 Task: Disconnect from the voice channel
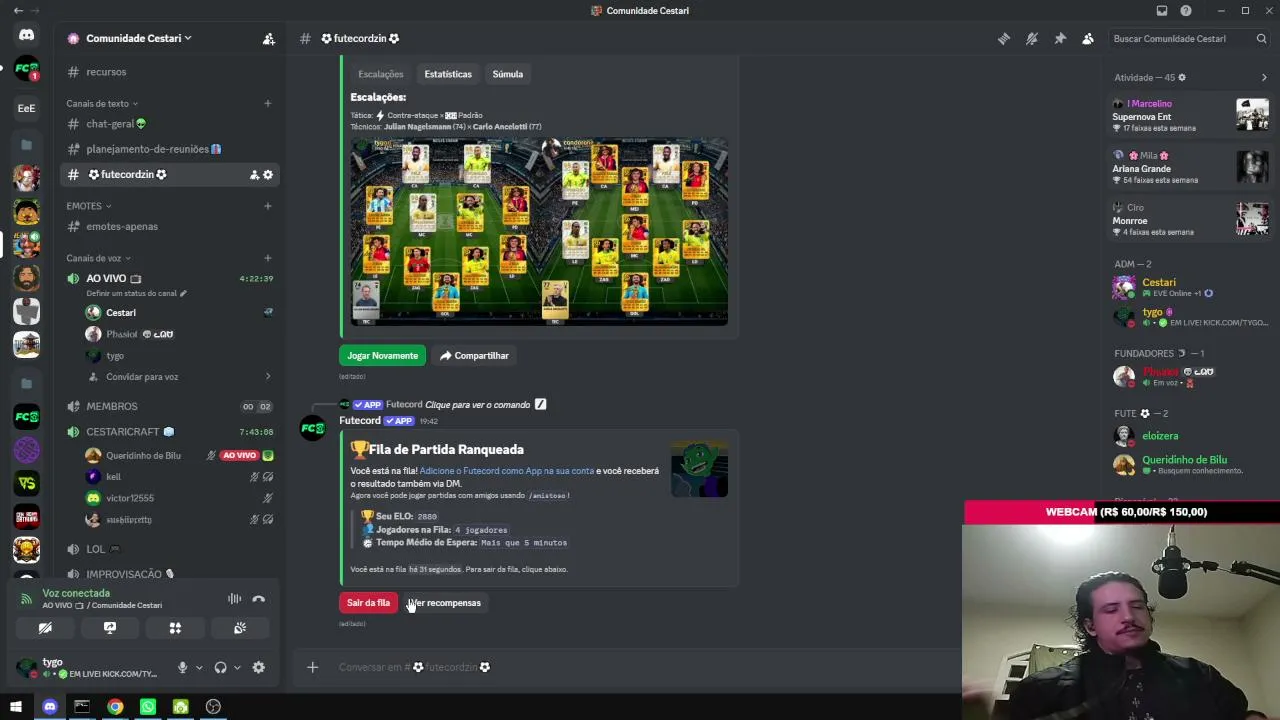(x=259, y=599)
